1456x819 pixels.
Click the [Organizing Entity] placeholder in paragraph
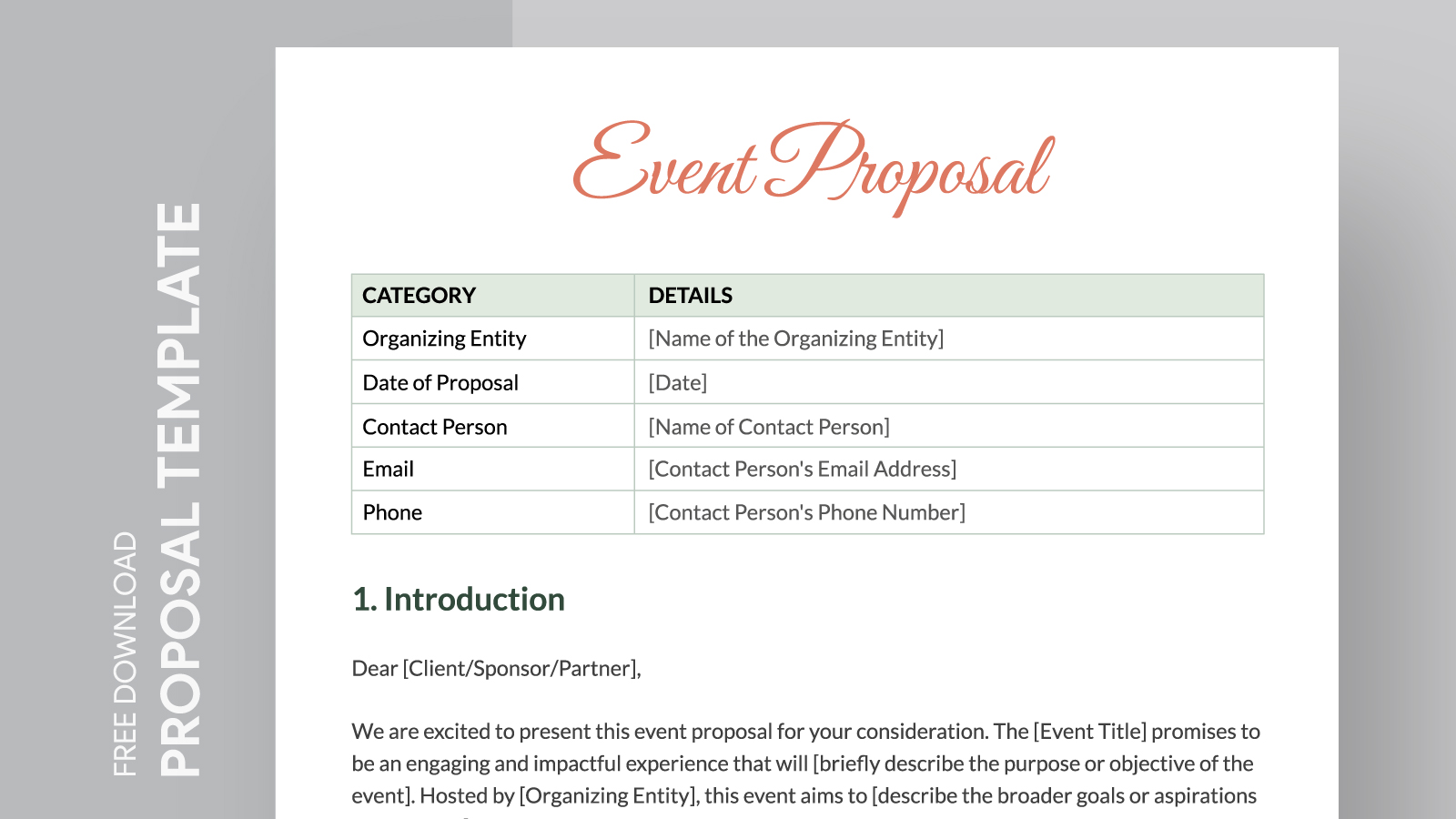tap(607, 796)
